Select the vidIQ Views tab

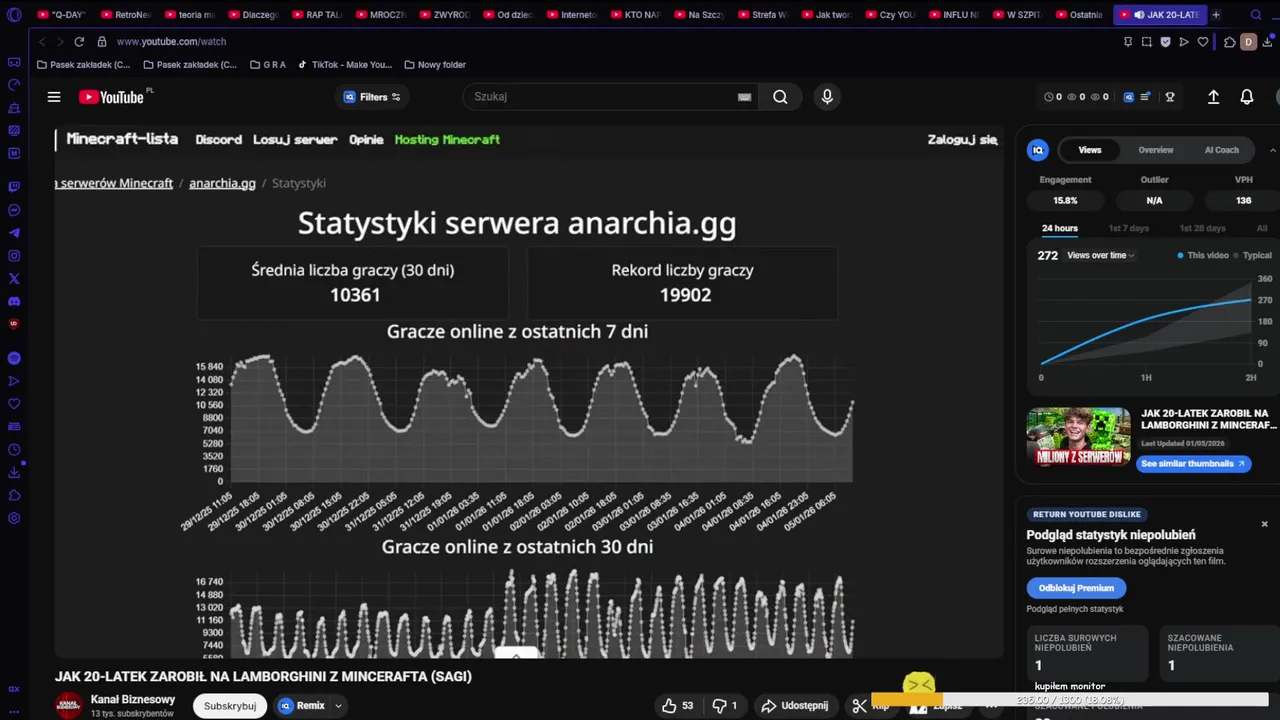[x=1090, y=150]
